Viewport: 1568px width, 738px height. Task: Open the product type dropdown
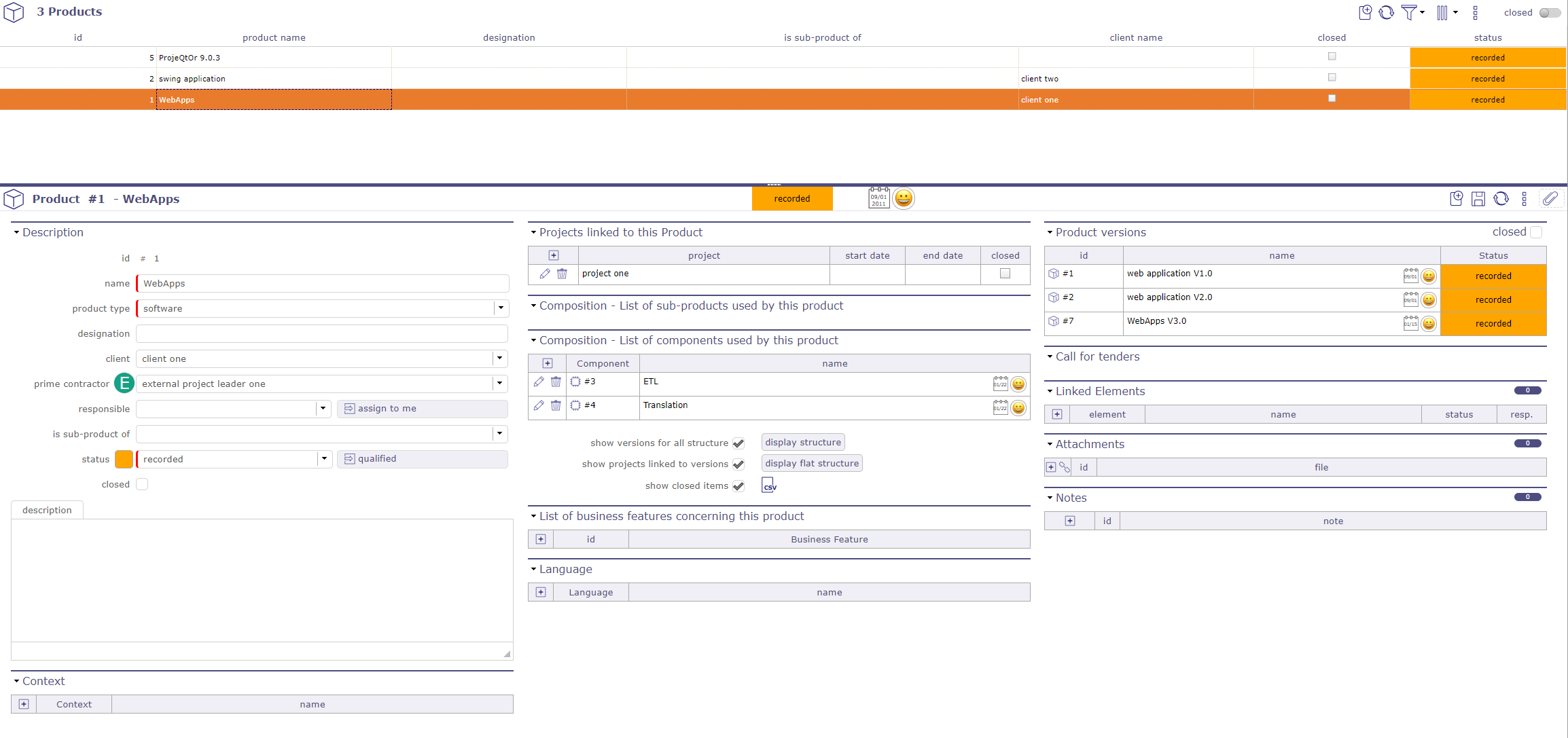tap(501, 308)
